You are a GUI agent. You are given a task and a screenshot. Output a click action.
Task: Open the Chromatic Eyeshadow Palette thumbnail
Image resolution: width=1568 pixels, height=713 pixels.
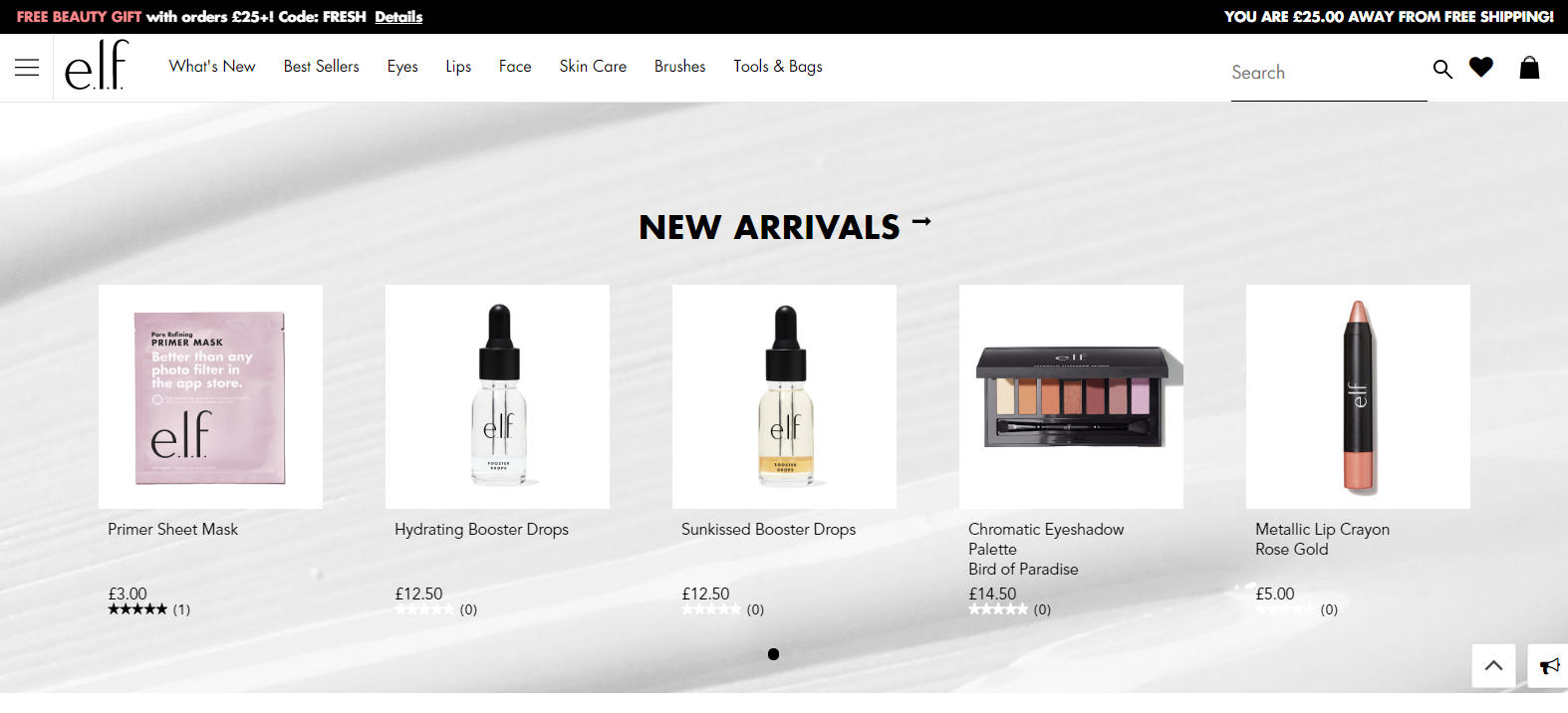pyautogui.click(x=1071, y=396)
